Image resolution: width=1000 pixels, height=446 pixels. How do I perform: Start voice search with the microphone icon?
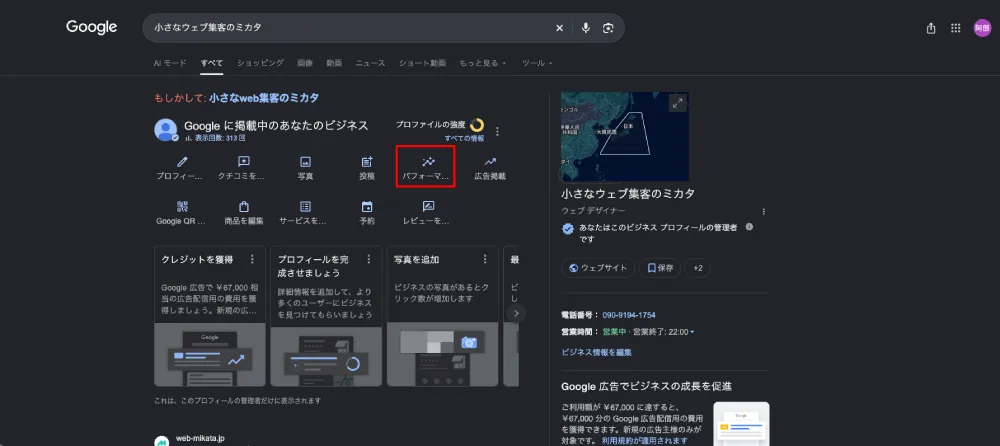(x=585, y=28)
